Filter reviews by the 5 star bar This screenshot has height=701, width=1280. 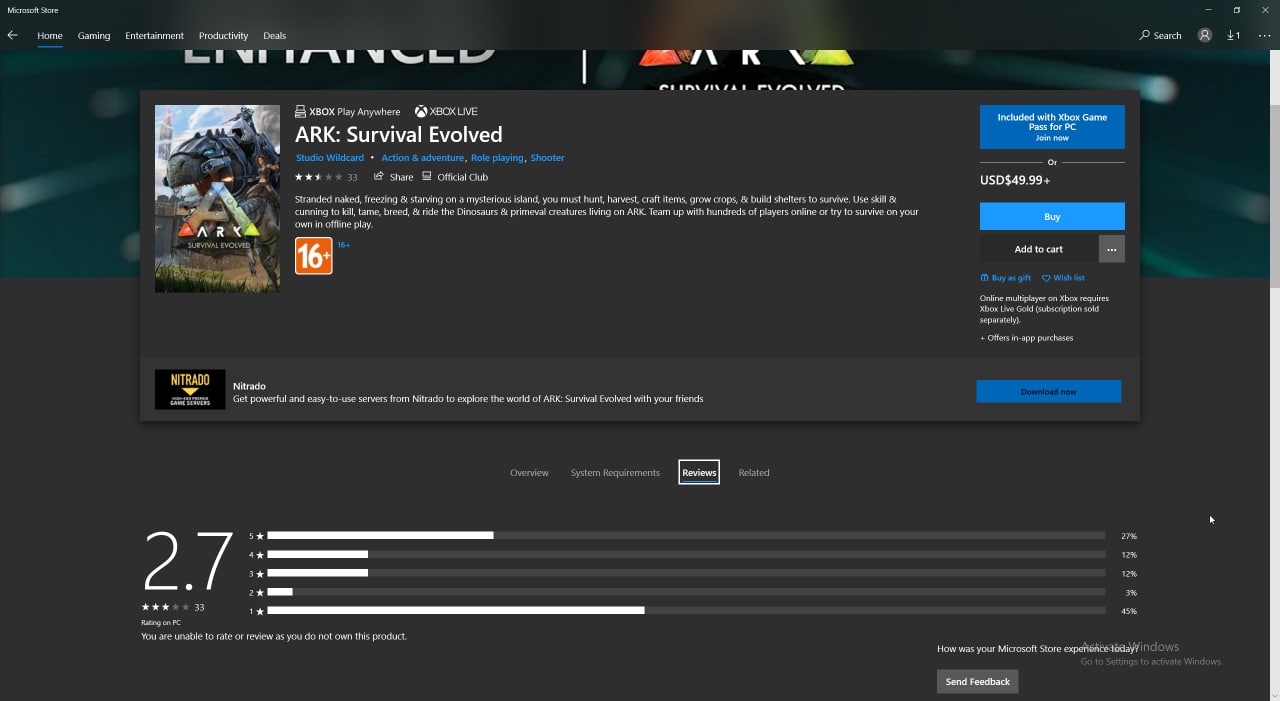pos(685,536)
